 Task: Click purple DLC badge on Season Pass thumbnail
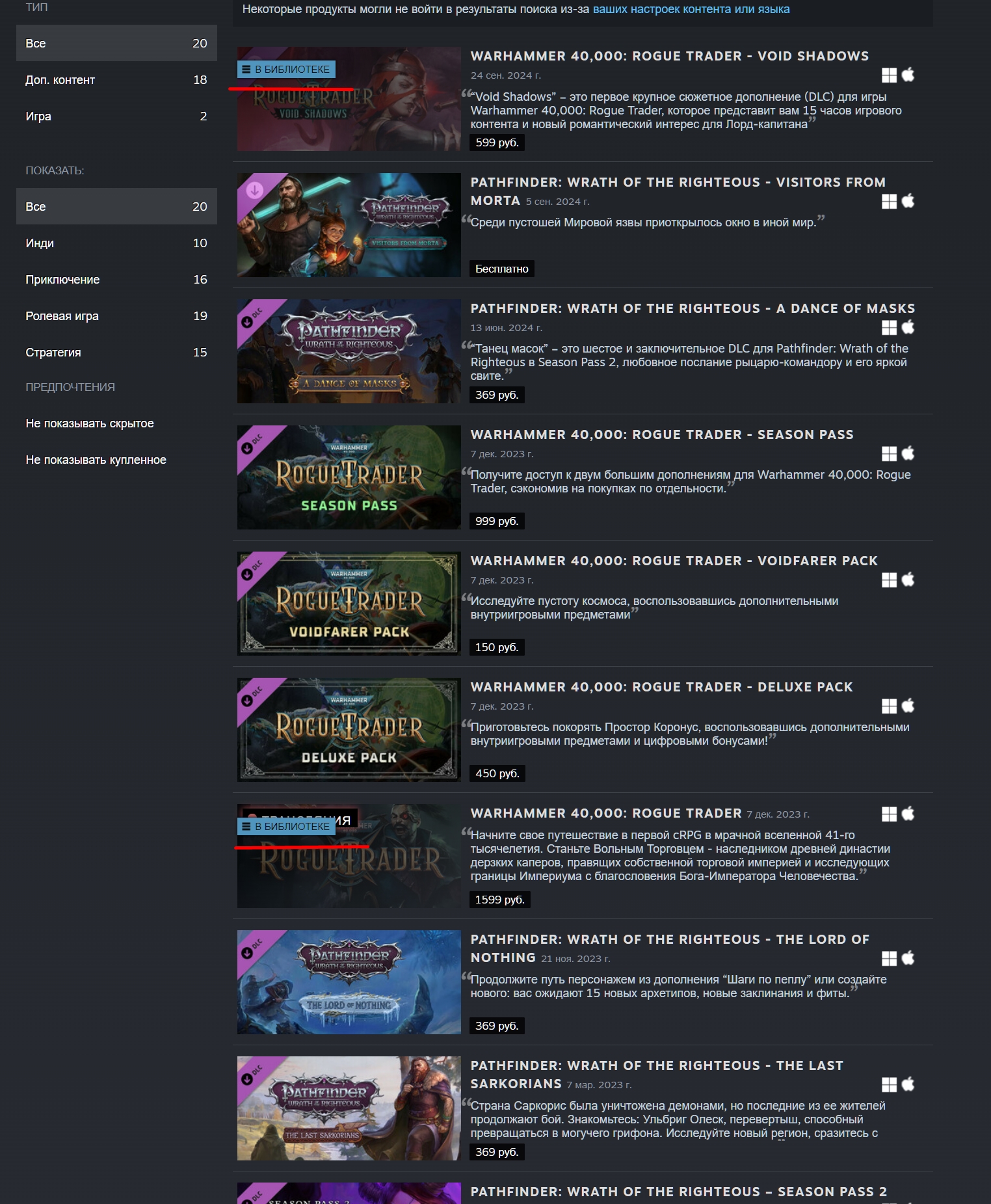tap(254, 443)
